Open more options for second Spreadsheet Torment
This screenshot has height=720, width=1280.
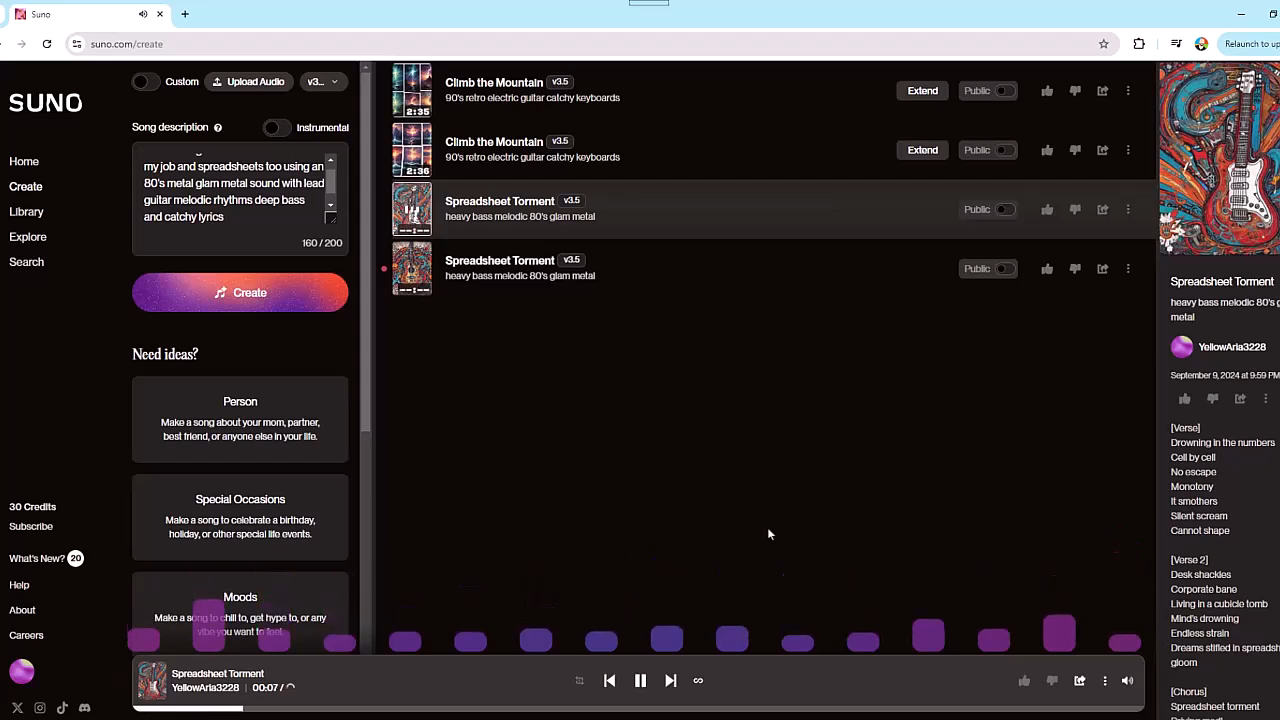1128,268
